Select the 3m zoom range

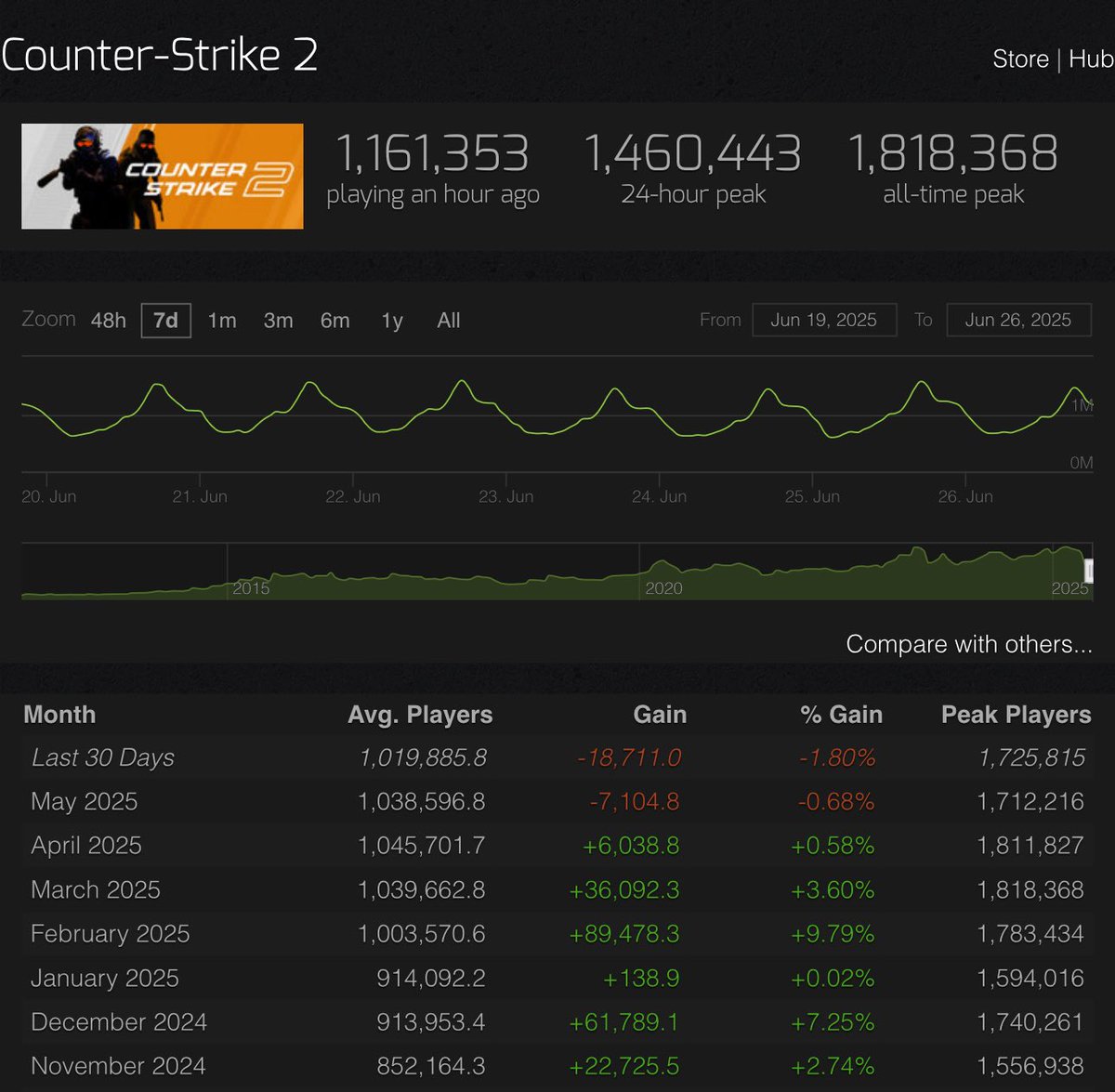pos(278,321)
